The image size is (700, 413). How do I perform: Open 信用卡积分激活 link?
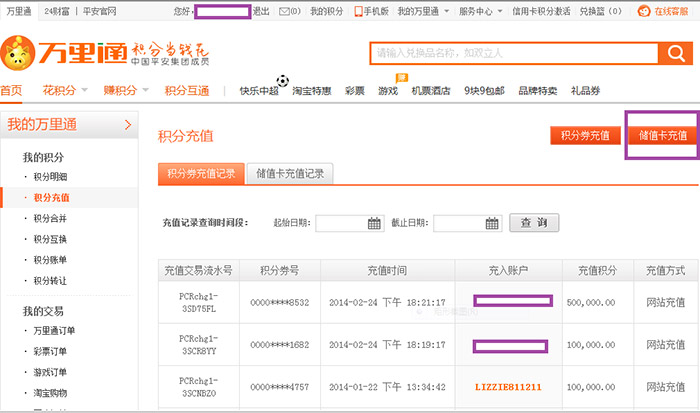tap(541, 12)
